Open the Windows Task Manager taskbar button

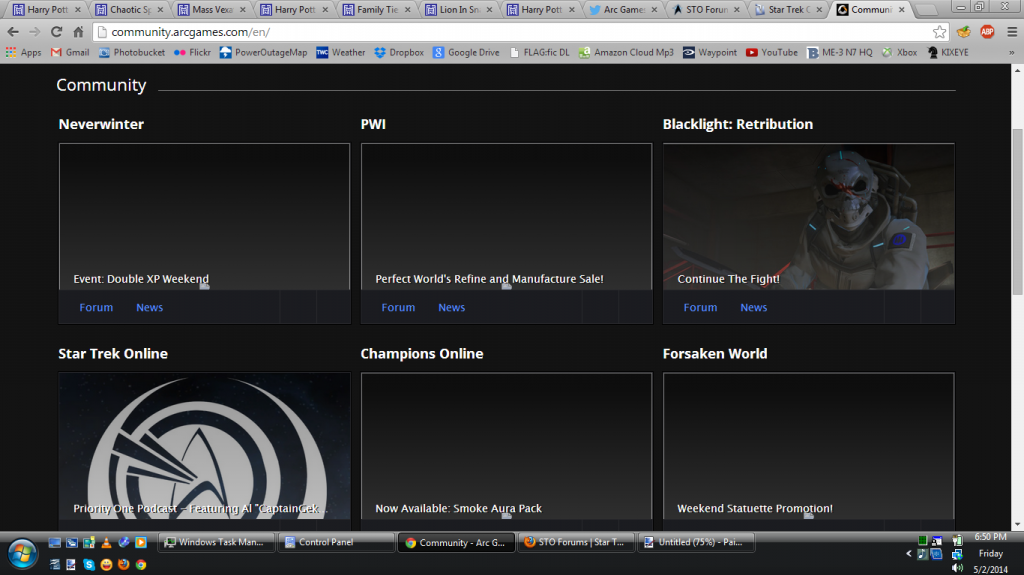click(216, 542)
